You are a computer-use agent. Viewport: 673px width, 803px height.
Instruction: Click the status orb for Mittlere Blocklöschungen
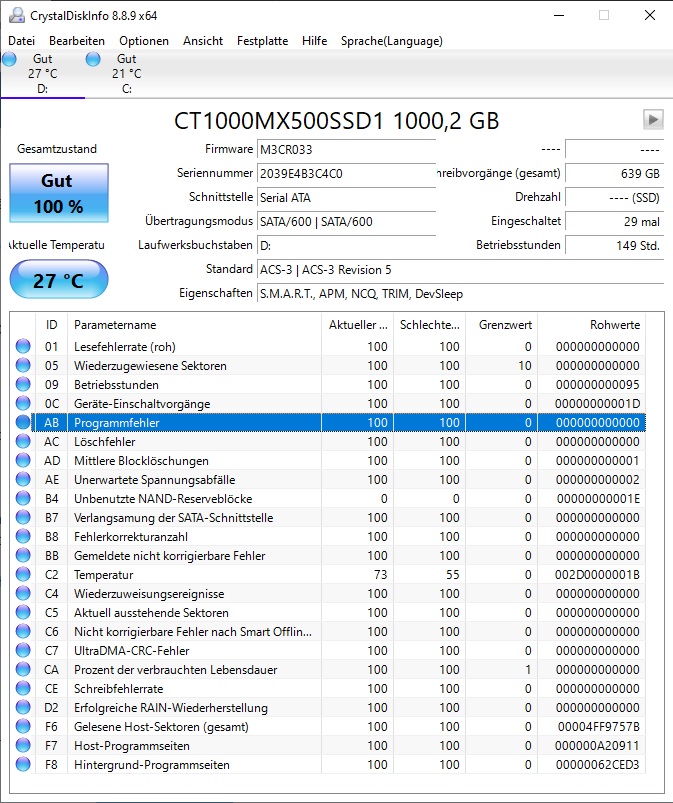[23, 460]
